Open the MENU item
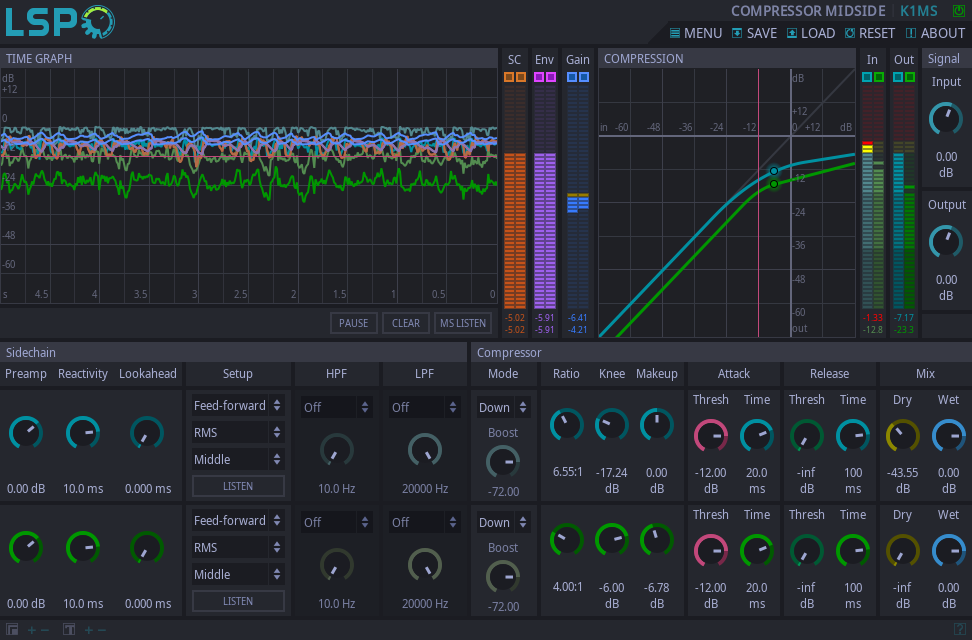972x640 pixels. point(696,33)
